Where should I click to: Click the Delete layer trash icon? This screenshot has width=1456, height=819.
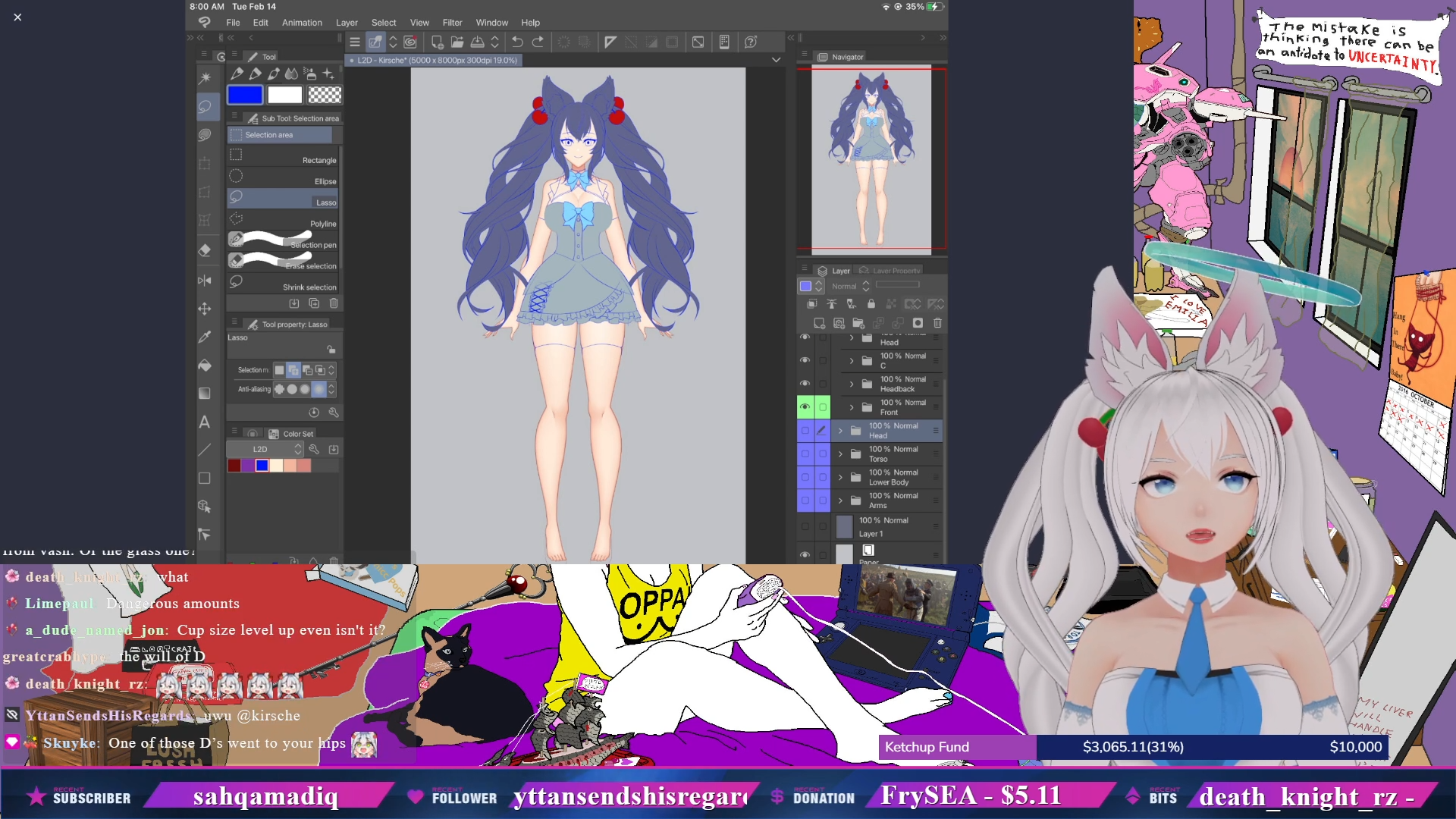point(938,323)
